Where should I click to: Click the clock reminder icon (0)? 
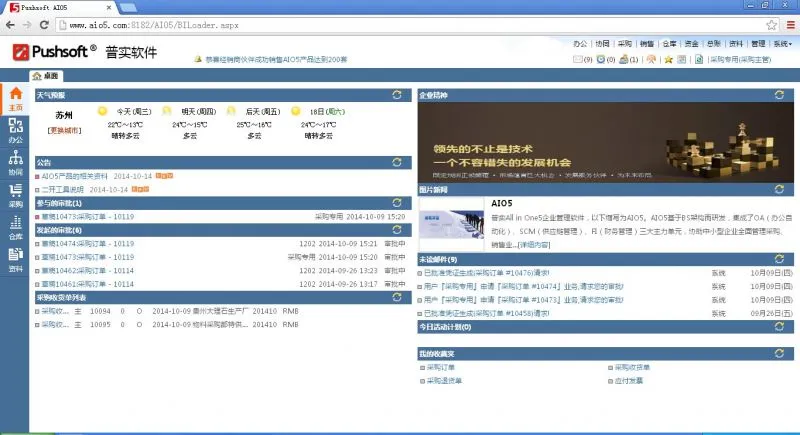click(601, 60)
